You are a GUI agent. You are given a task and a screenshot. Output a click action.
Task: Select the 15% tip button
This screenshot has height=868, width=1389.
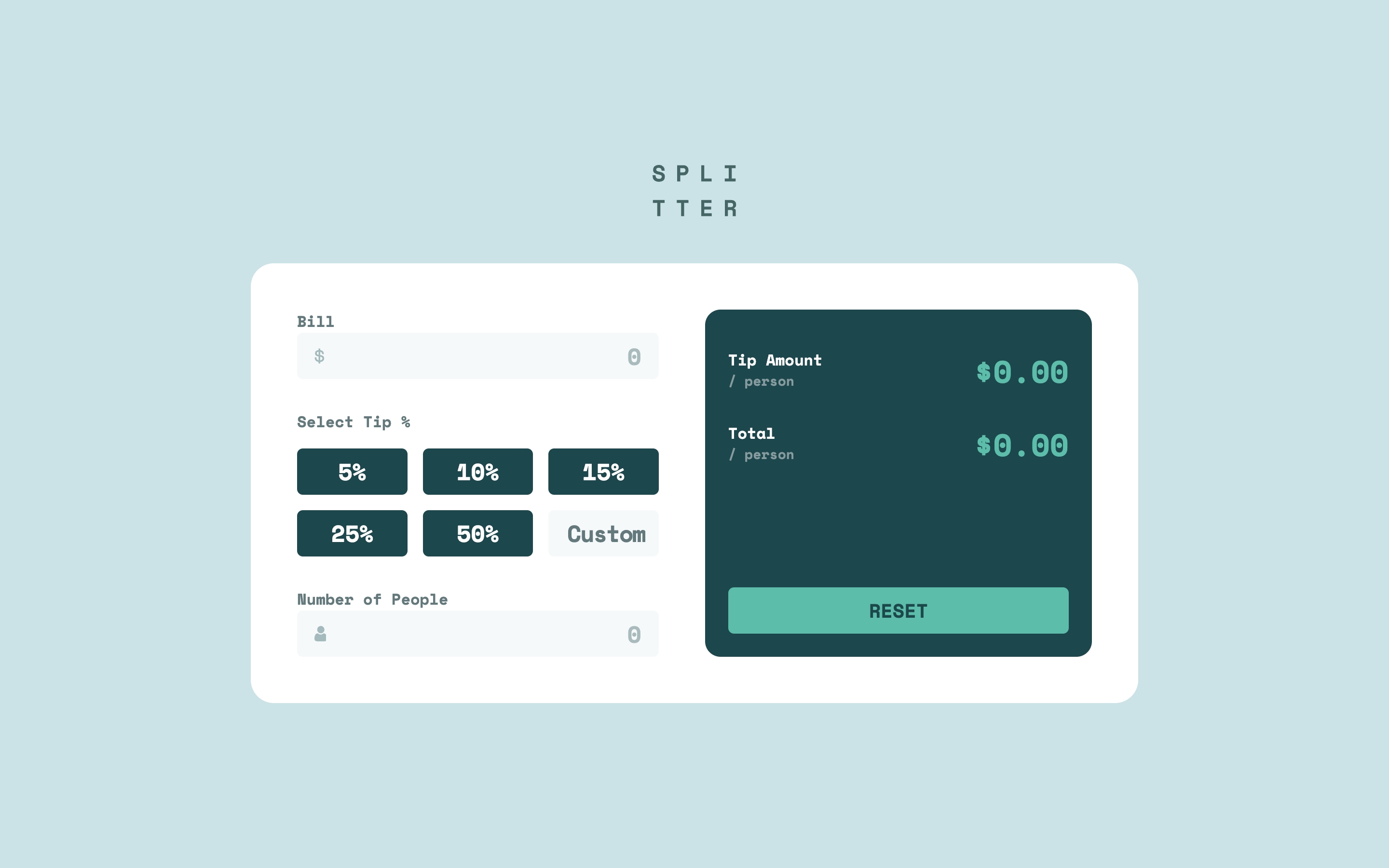pos(604,471)
